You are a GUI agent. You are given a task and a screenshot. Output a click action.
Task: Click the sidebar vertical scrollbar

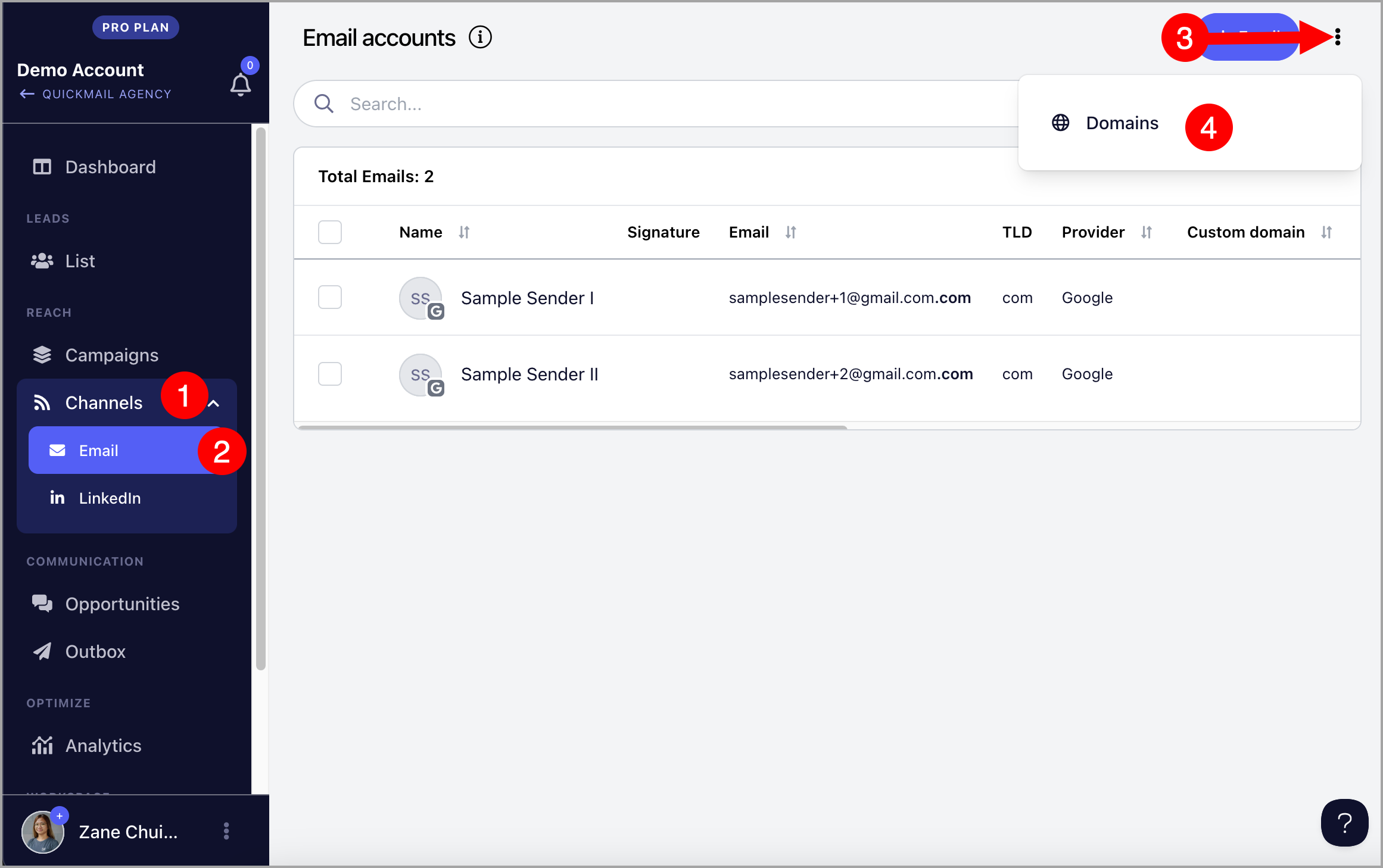click(x=260, y=399)
